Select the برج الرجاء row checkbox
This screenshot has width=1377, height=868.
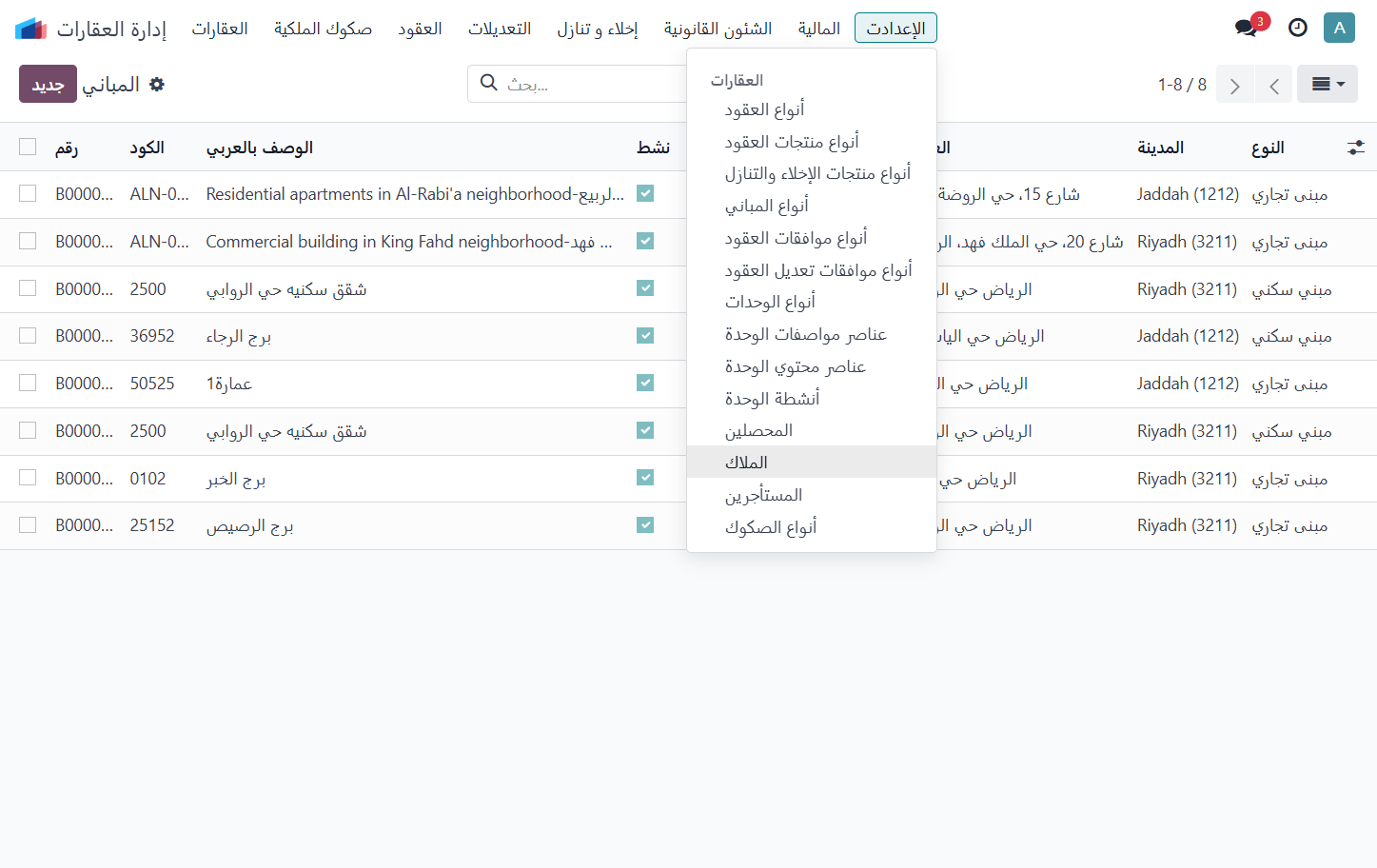point(28,335)
